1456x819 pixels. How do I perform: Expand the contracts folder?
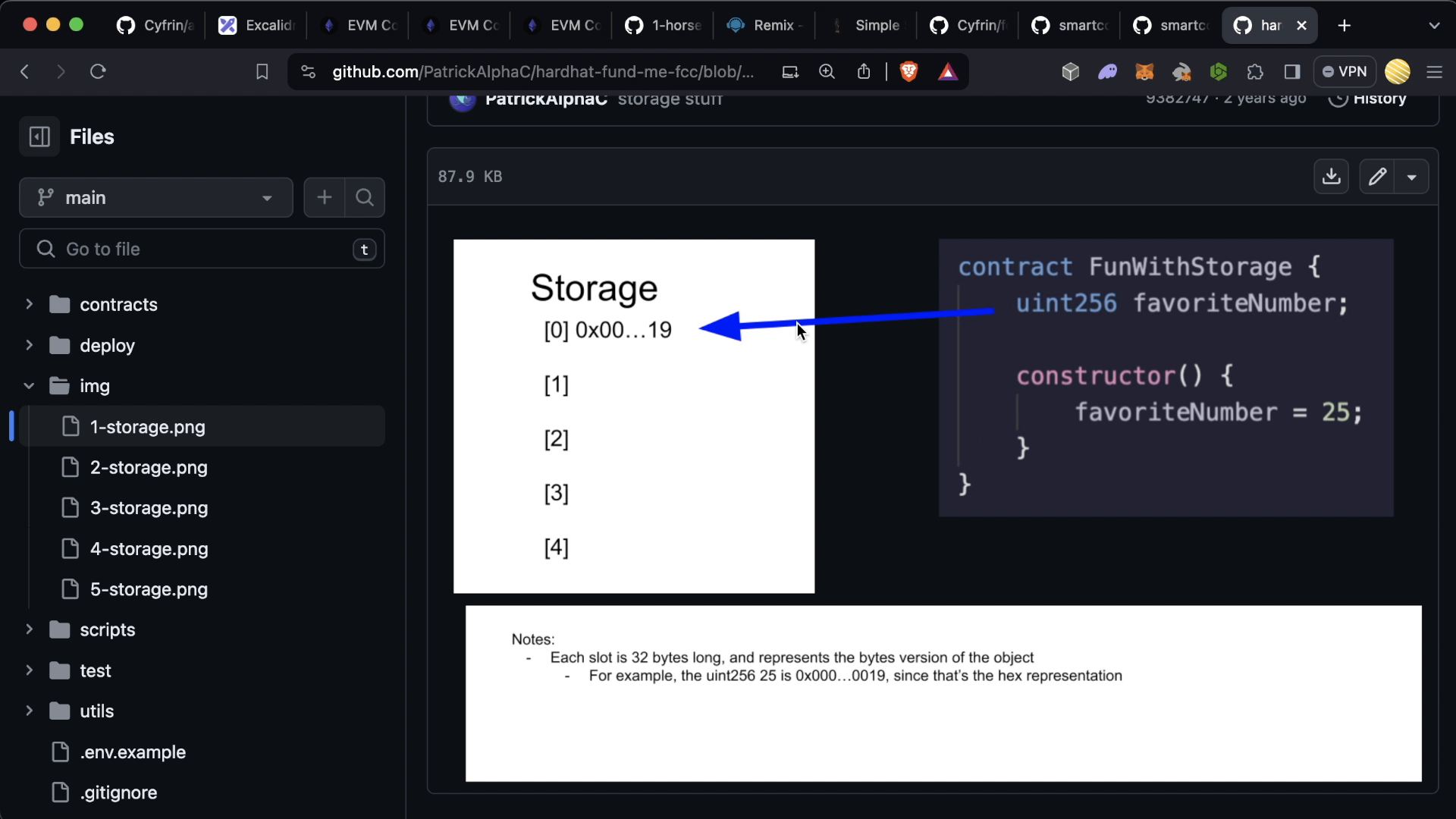click(x=29, y=305)
